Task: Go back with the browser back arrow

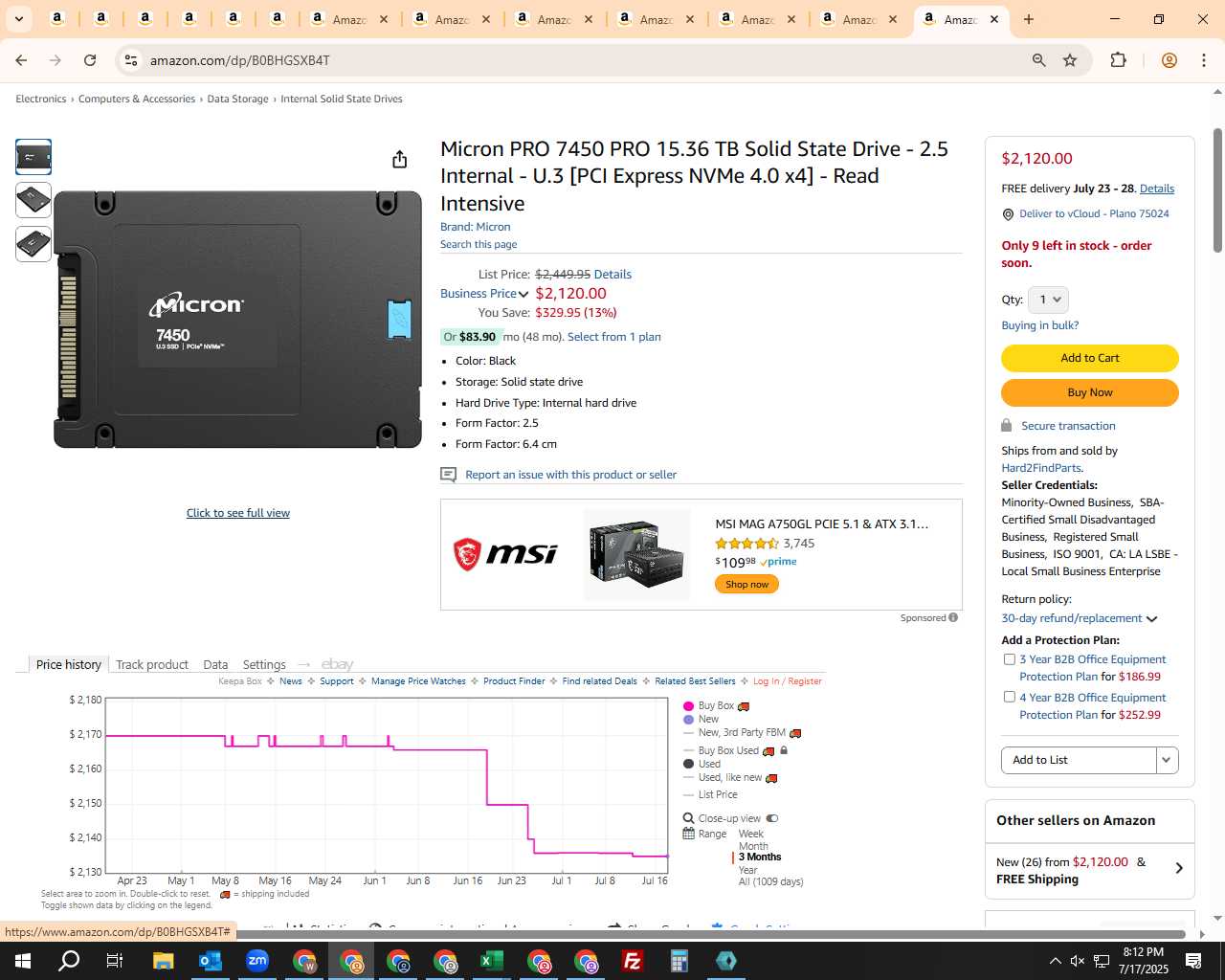Action: point(21,60)
